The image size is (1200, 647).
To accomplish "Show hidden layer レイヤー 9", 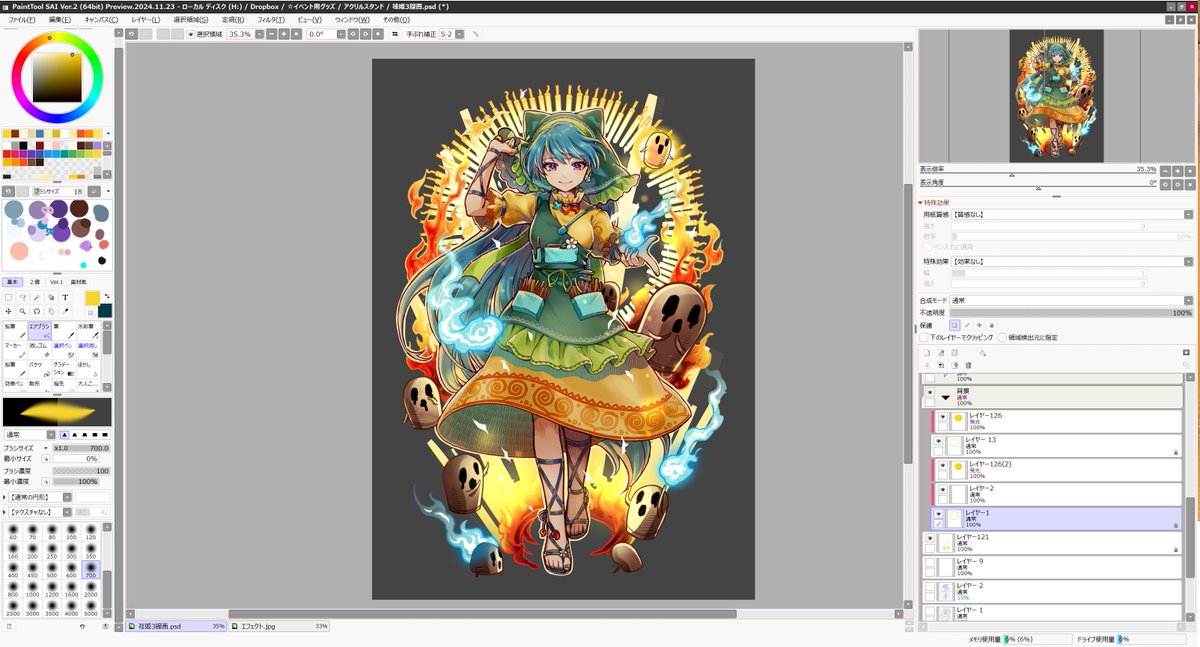I will 929,562.
